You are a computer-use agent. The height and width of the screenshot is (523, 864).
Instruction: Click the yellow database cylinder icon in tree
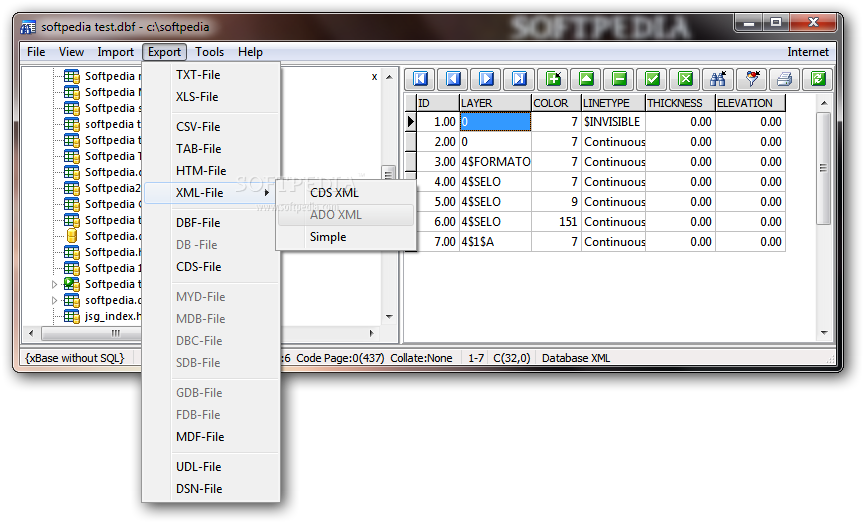[x=72, y=236]
